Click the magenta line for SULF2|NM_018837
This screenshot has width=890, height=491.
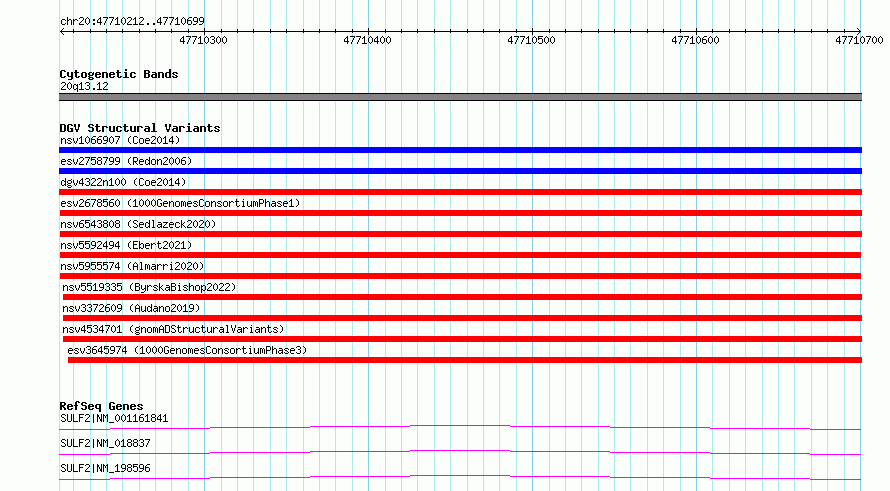460,452
